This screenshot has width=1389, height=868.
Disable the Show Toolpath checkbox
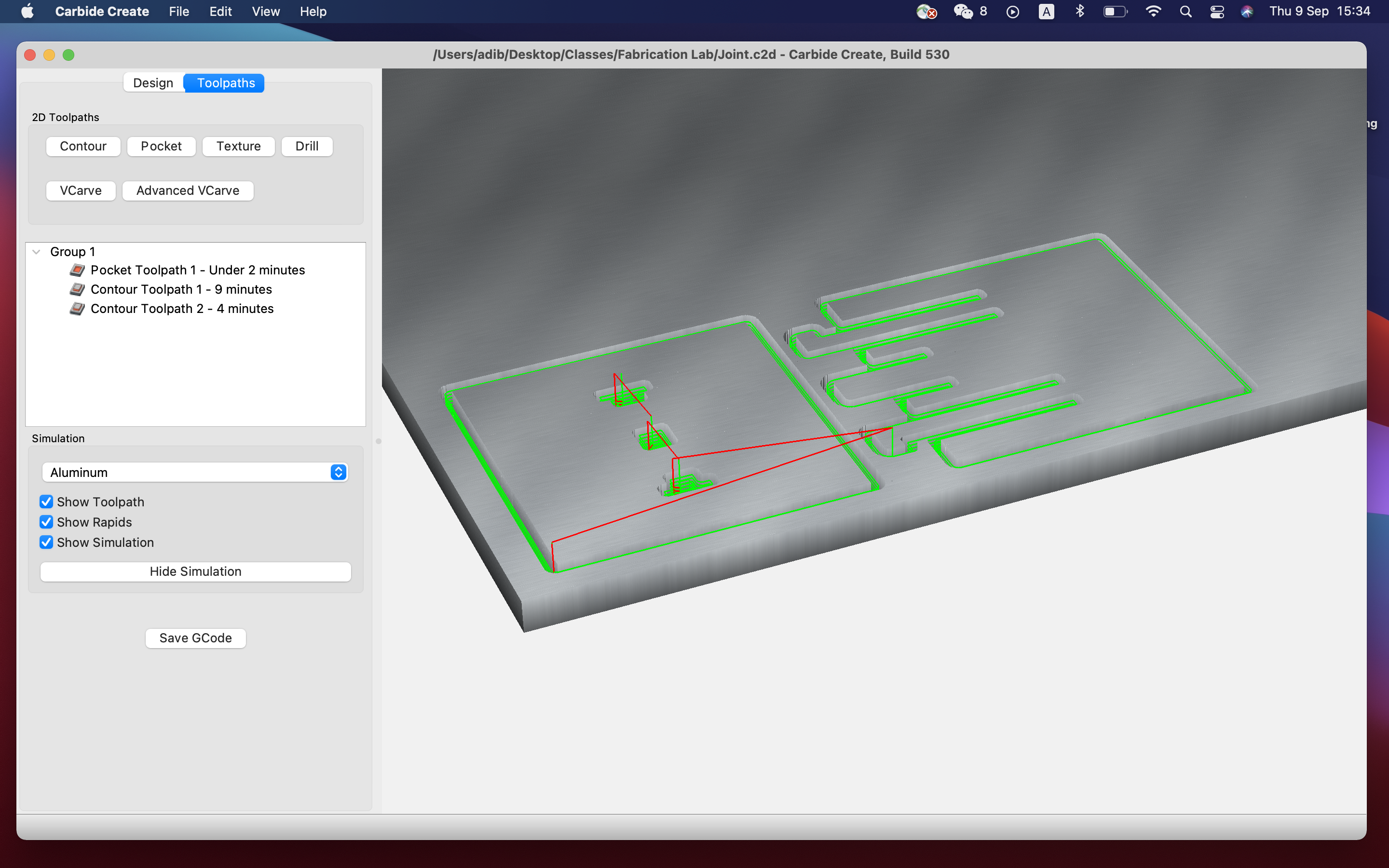tap(46, 502)
